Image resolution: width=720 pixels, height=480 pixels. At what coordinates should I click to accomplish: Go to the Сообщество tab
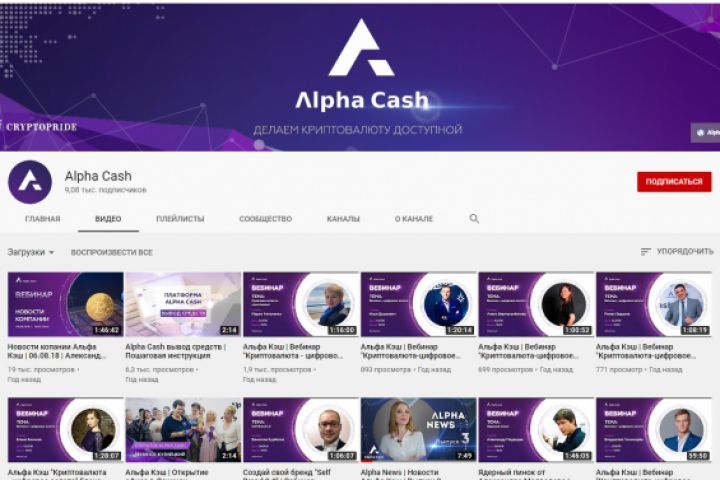pos(265,219)
